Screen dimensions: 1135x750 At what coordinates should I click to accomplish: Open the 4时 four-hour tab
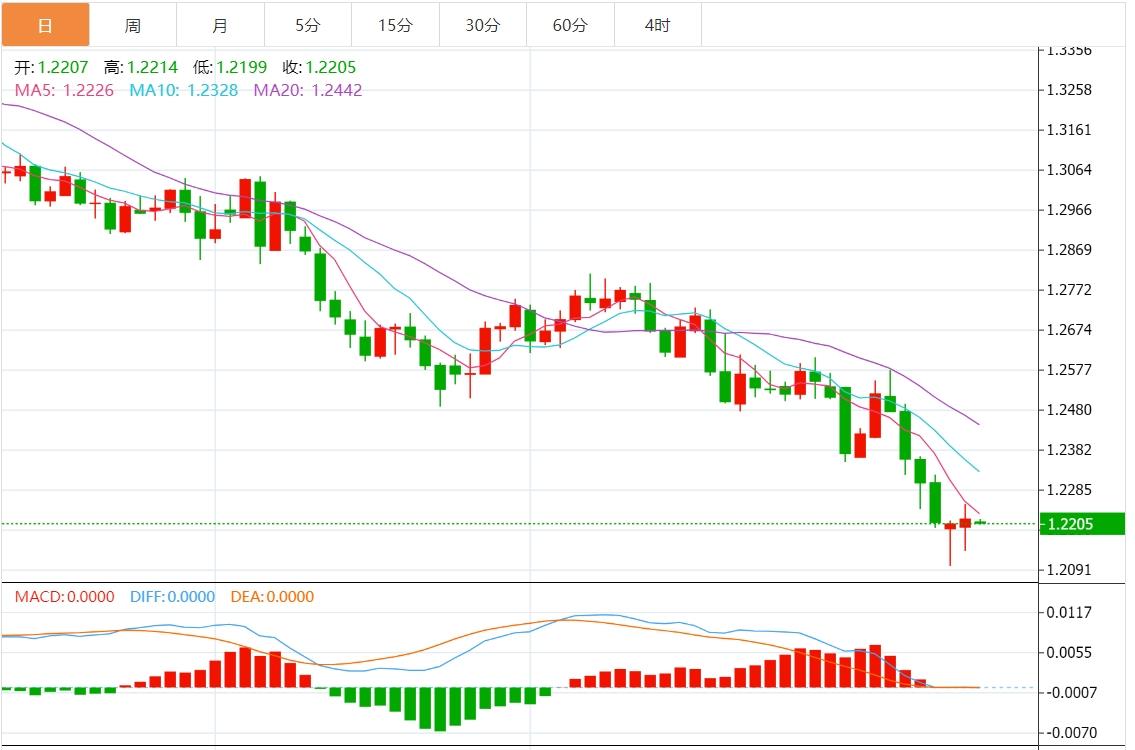657,25
